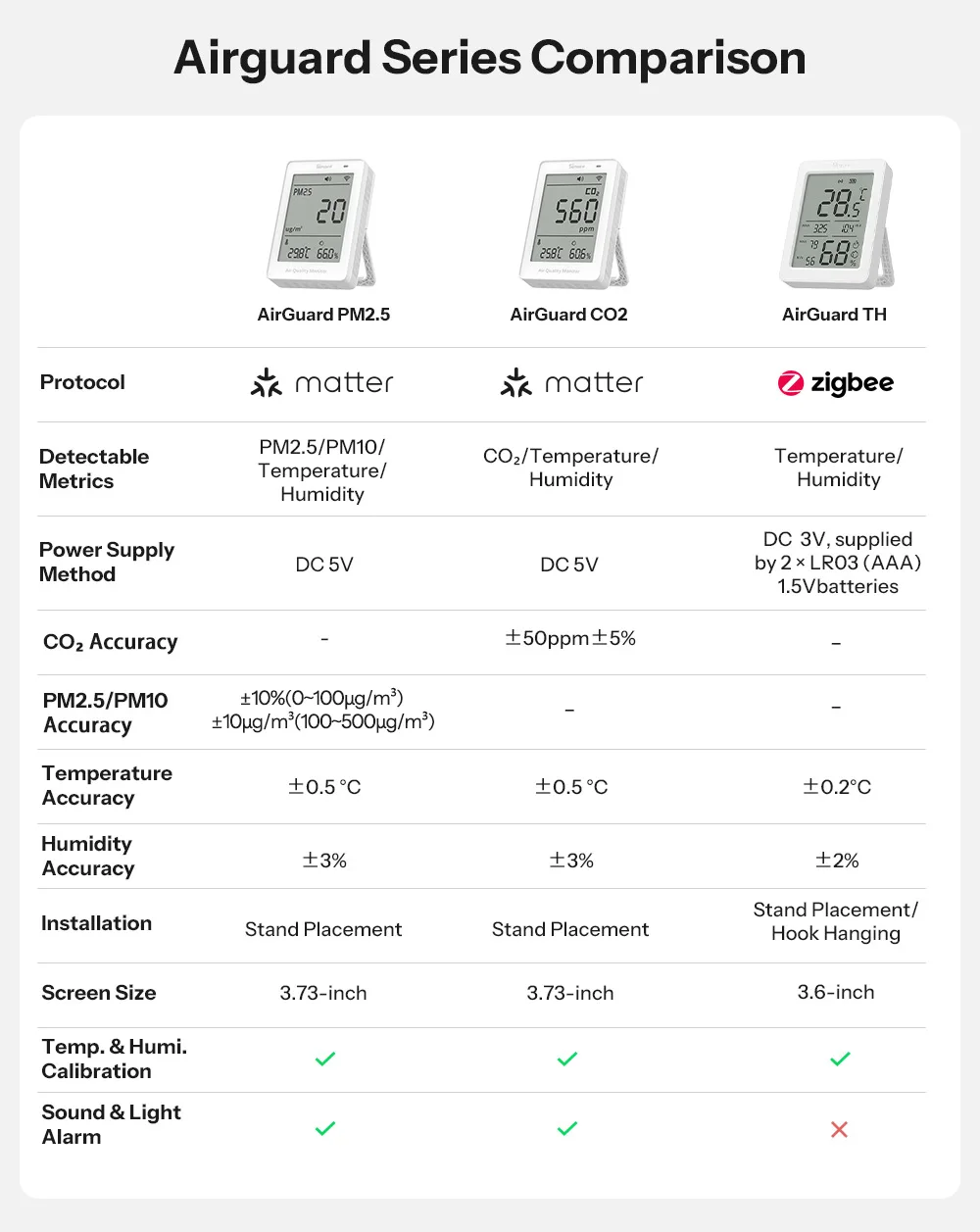Image resolution: width=980 pixels, height=1232 pixels.
Task: Click the red X for TH Sound & Light Alarm
Action: click(839, 1129)
